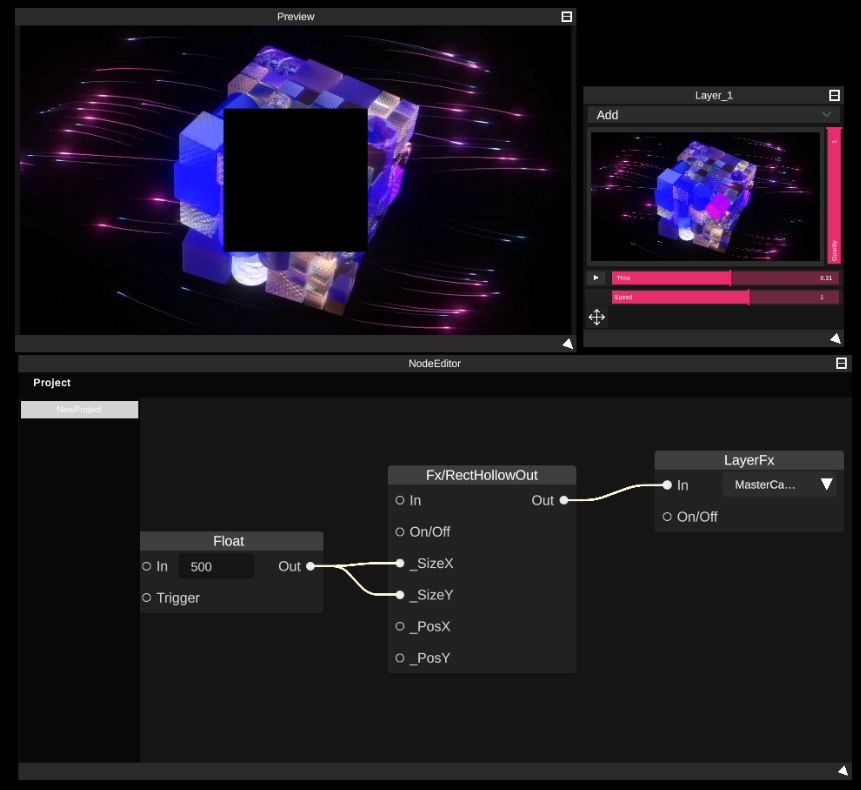Click the In port on the LayerFx node
The width and height of the screenshot is (861, 790).
click(x=666, y=486)
